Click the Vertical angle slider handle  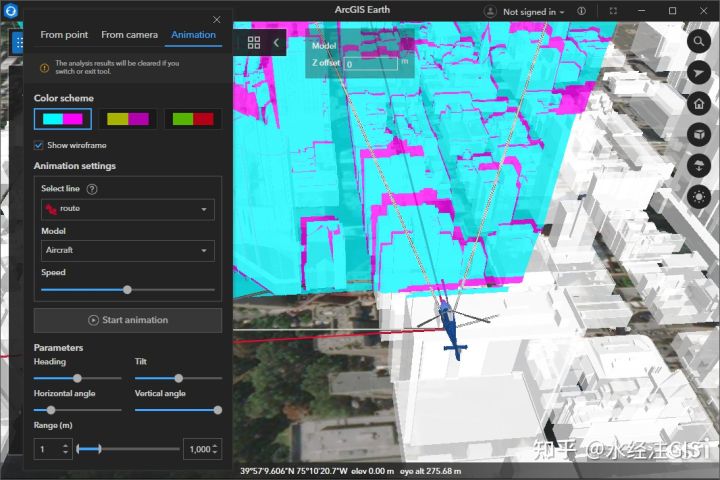pyautogui.click(x=218, y=410)
